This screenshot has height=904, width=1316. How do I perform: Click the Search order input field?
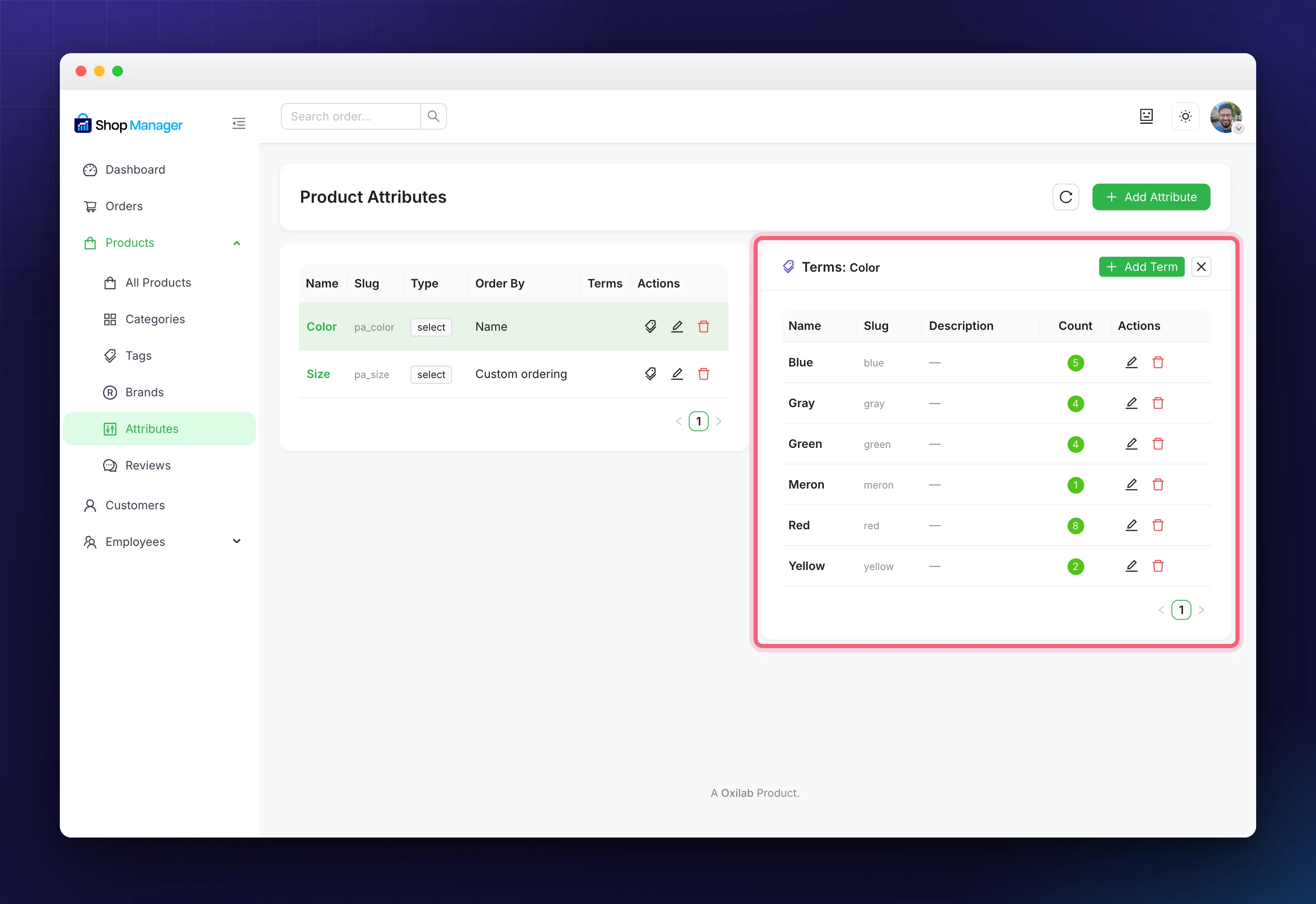[351, 116]
